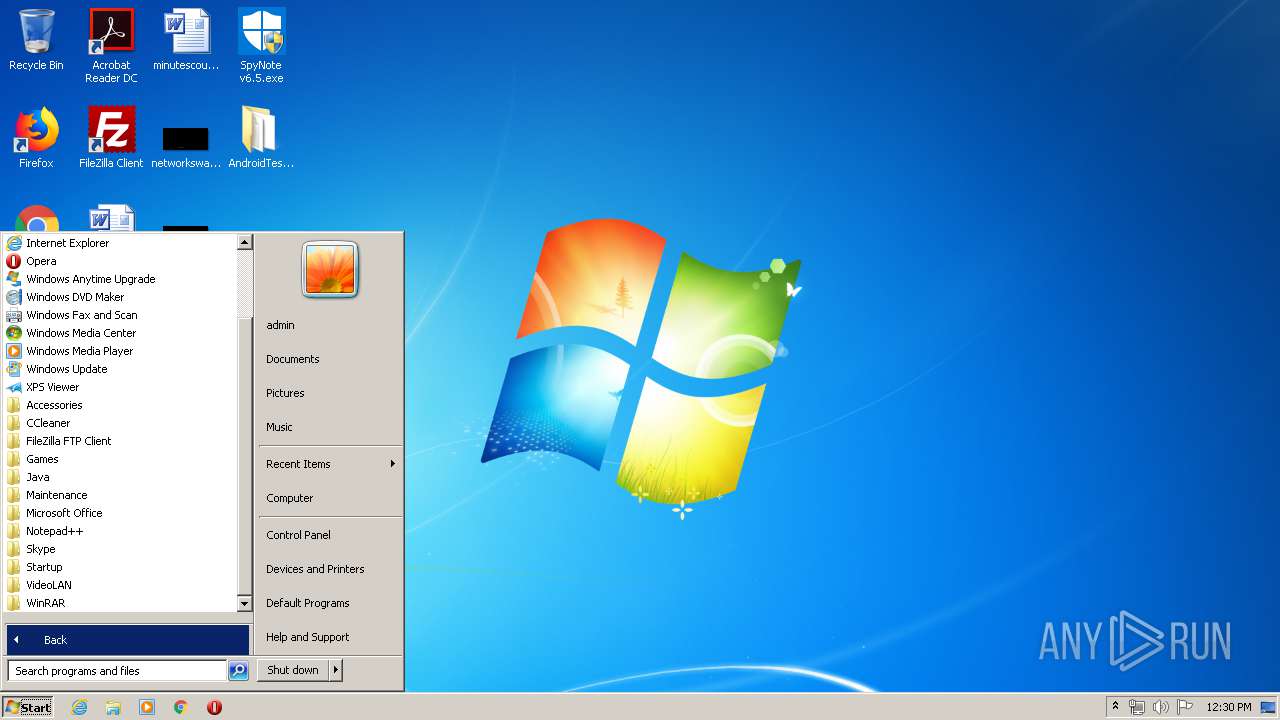Focus the Search programs and files box
The image size is (1280, 720).
(117, 671)
